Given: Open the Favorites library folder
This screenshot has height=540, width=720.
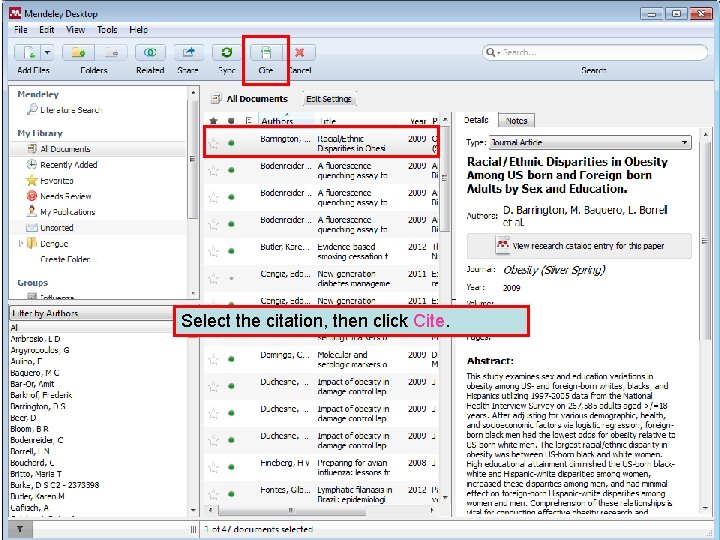Looking at the screenshot, I should 50,180.
